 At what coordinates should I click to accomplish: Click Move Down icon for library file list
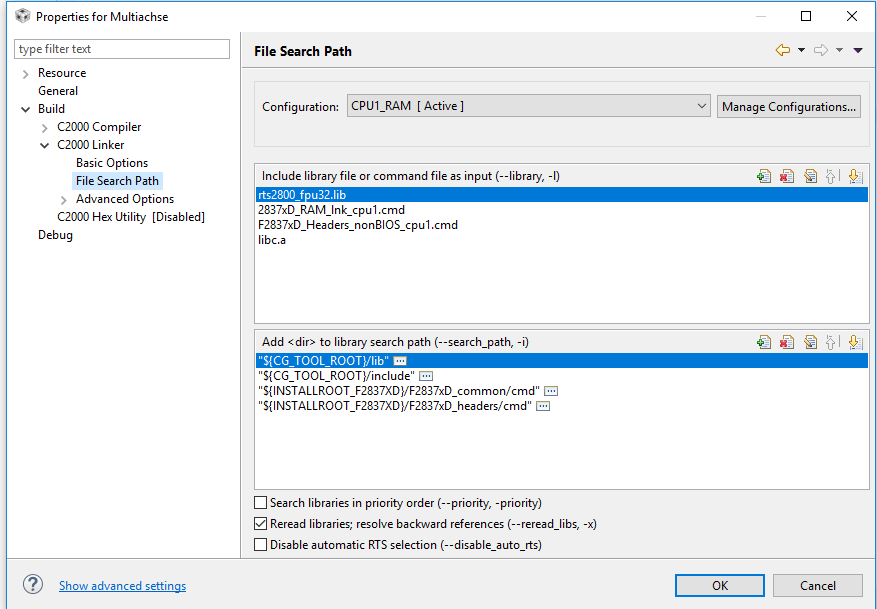[x=855, y=177]
